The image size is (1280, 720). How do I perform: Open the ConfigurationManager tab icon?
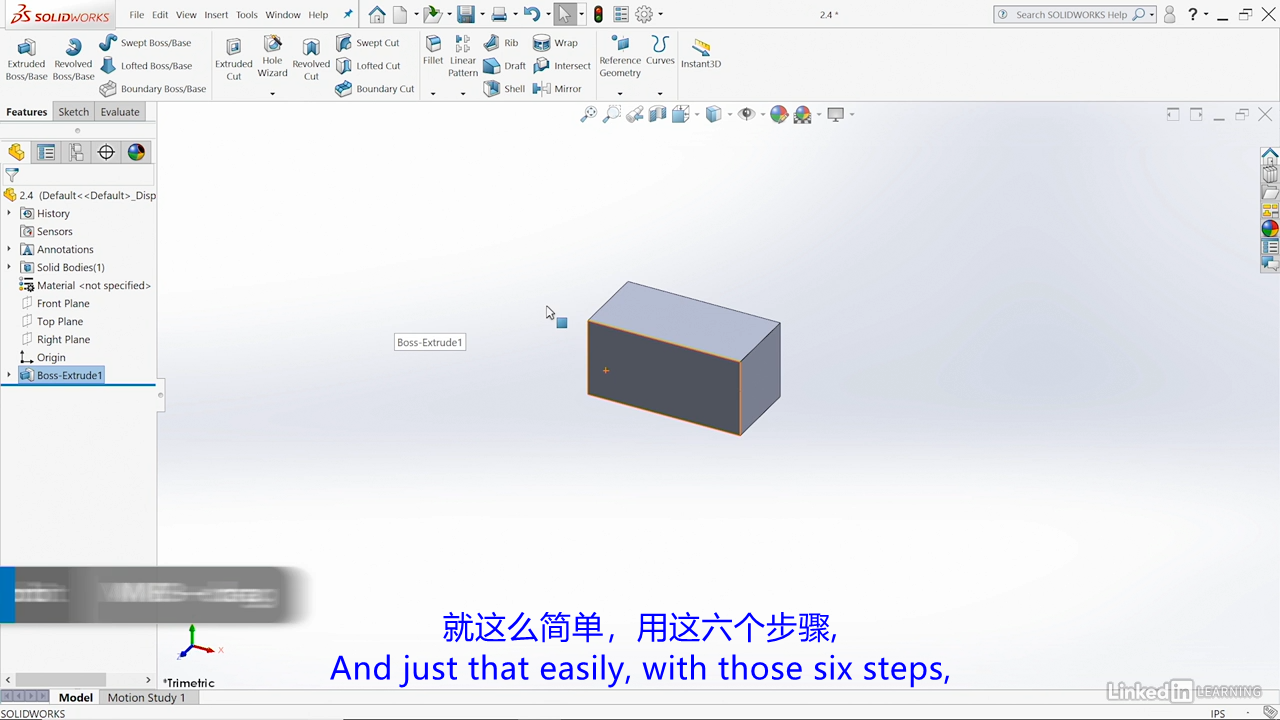click(x=76, y=152)
